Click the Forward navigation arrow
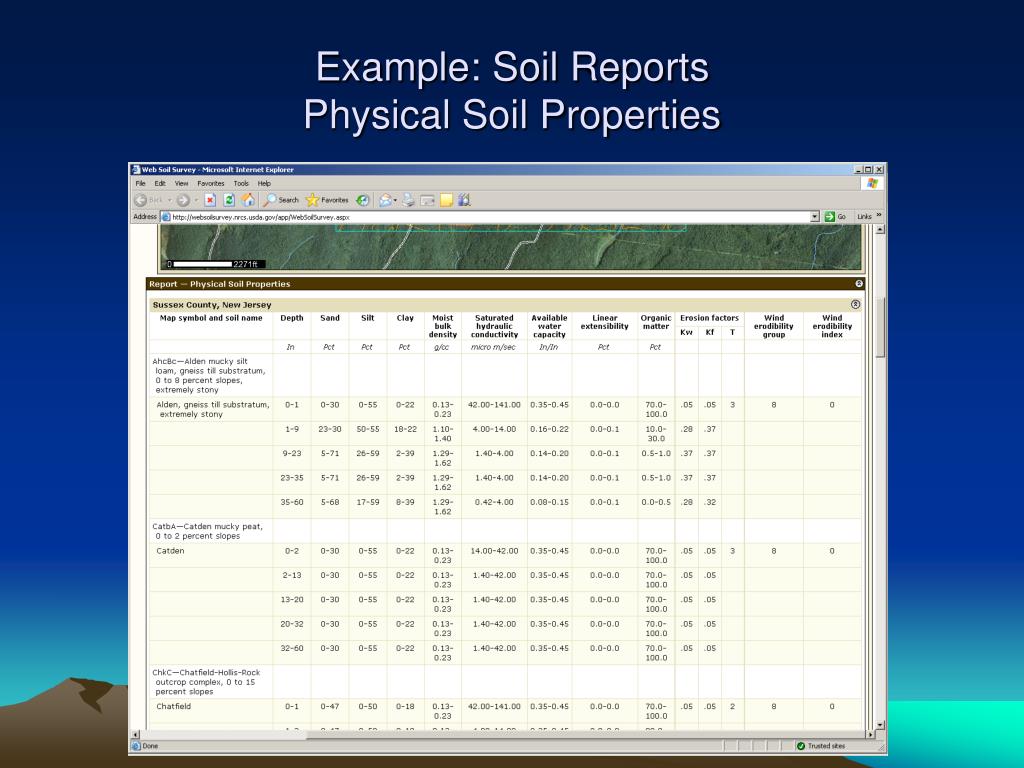Image resolution: width=1024 pixels, height=768 pixels. (183, 200)
